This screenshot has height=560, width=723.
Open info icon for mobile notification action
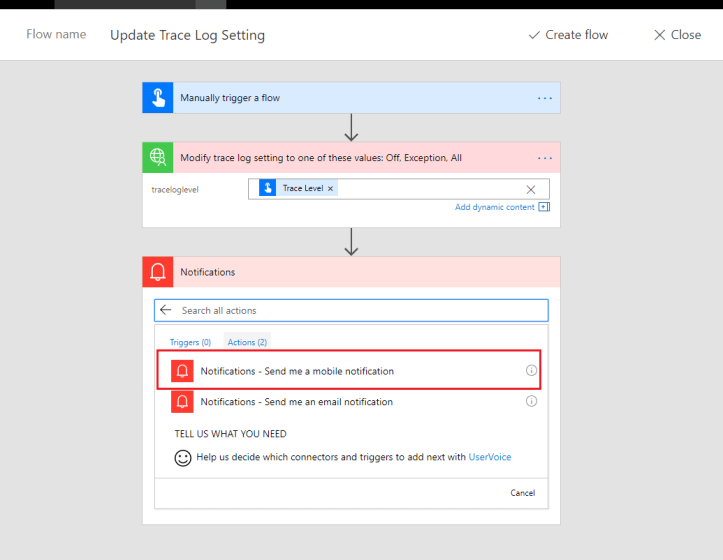[531, 371]
